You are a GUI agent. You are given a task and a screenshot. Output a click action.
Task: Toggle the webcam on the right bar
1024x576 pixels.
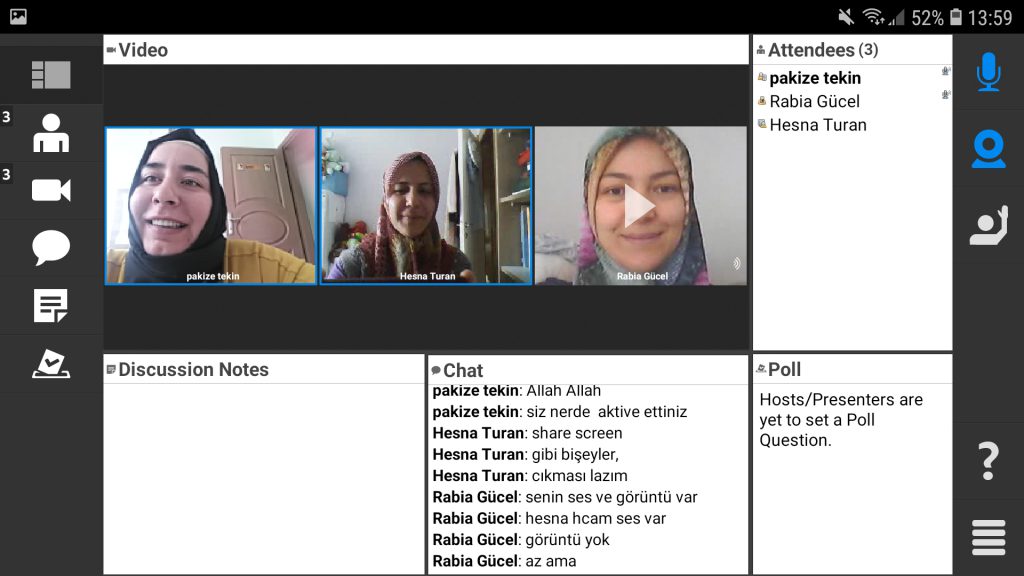coord(988,149)
